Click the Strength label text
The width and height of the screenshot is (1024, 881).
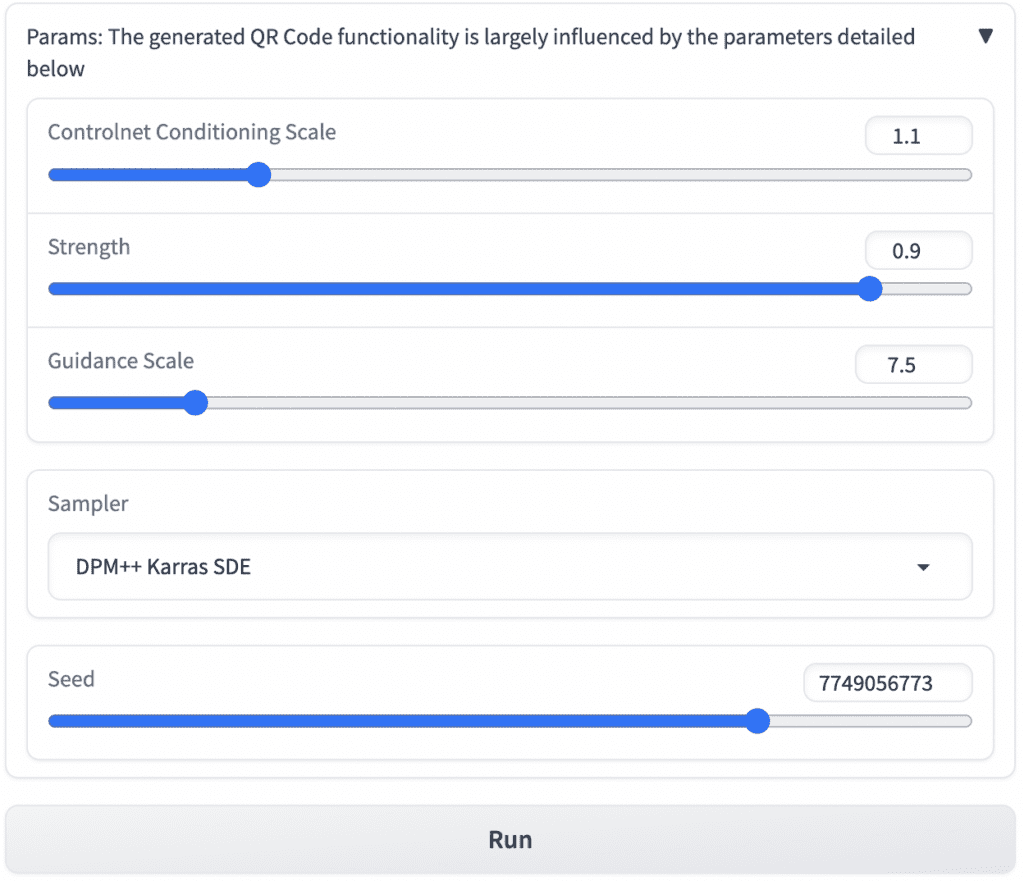(89, 247)
